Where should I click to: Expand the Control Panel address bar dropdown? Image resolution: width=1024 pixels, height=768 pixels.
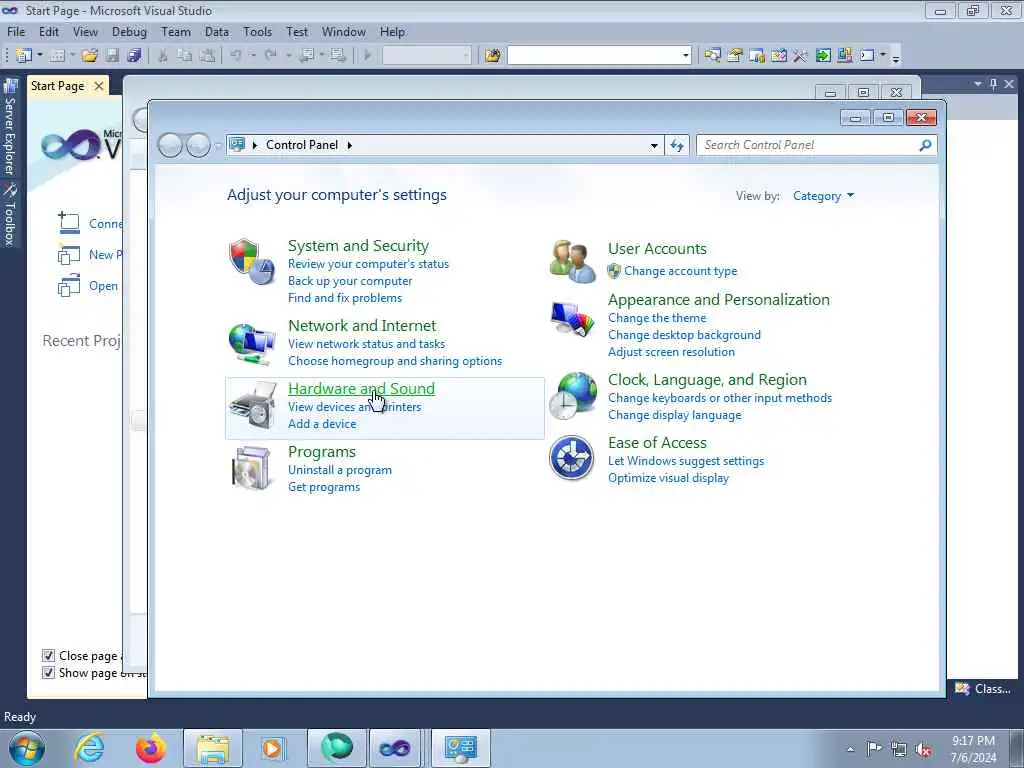pyautogui.click(x=654, y=146)
